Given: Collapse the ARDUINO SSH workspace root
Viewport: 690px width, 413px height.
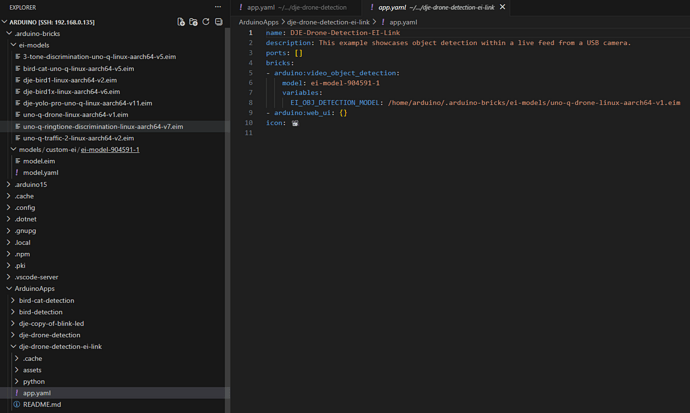Looking at the screenshot, I should coord(4,21).
